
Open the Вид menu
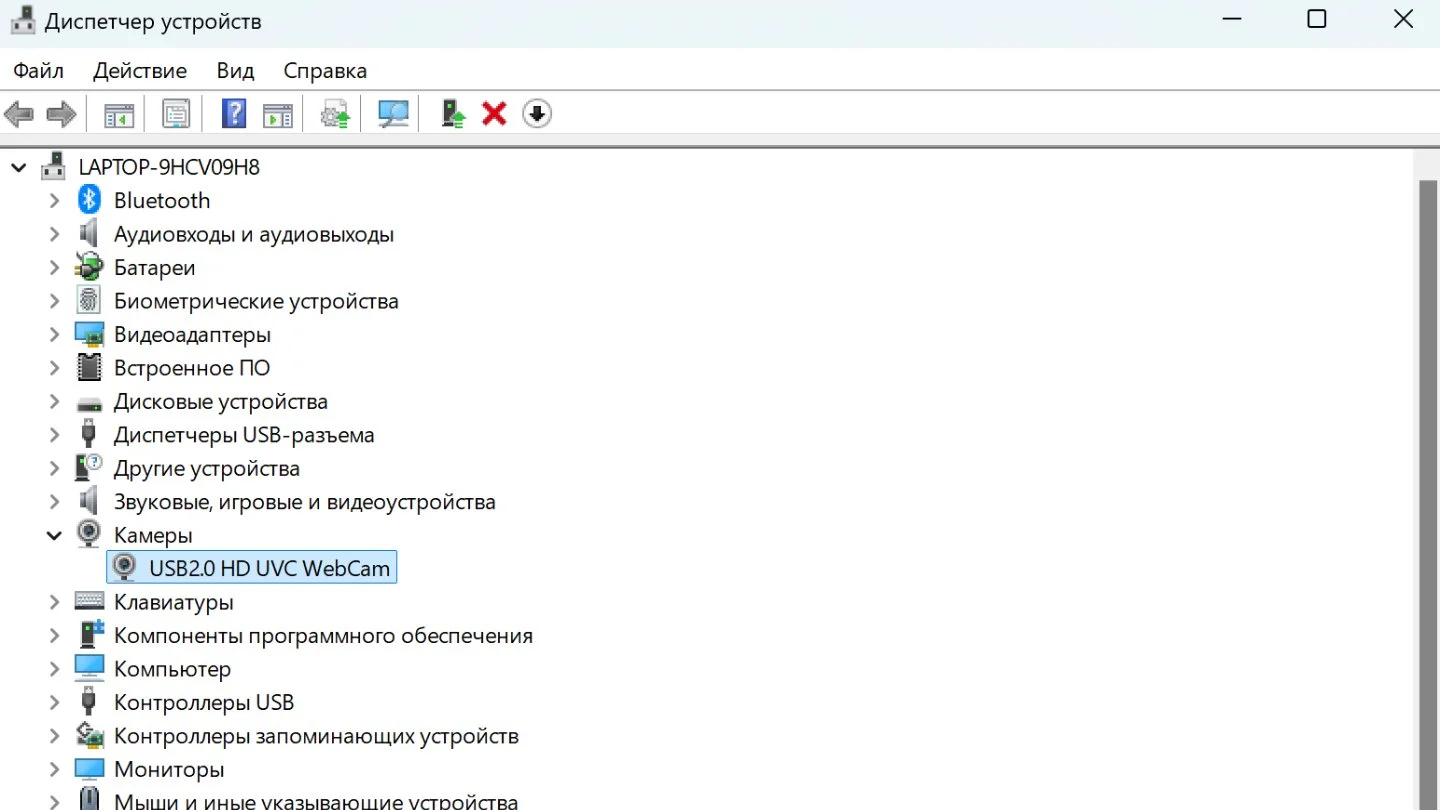point(235,71)
